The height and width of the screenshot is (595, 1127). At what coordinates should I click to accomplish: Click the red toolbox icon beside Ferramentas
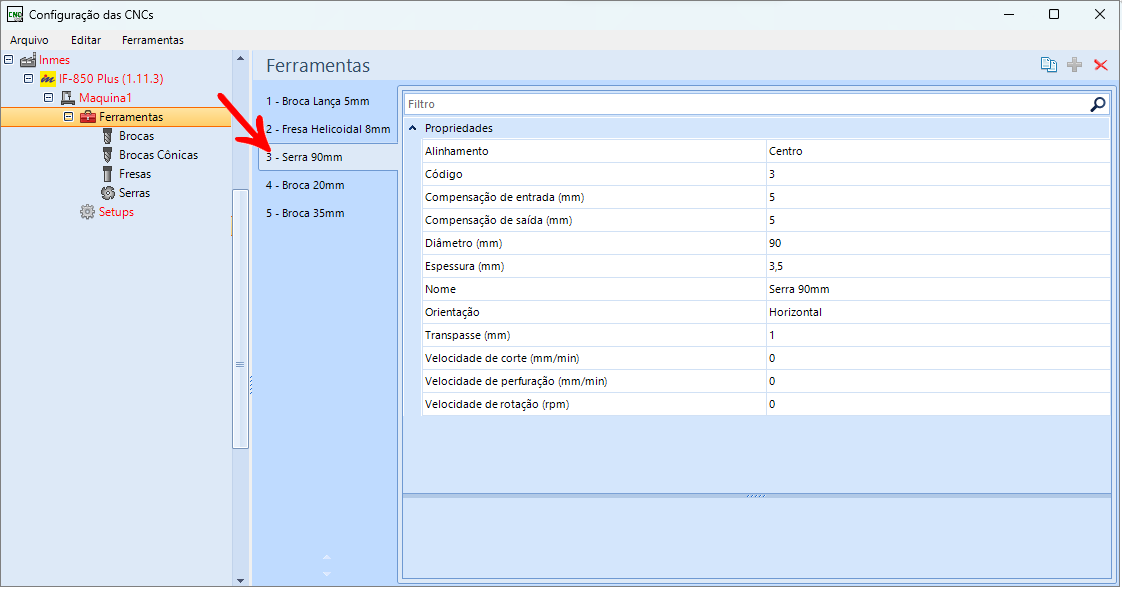pos(88,116)
